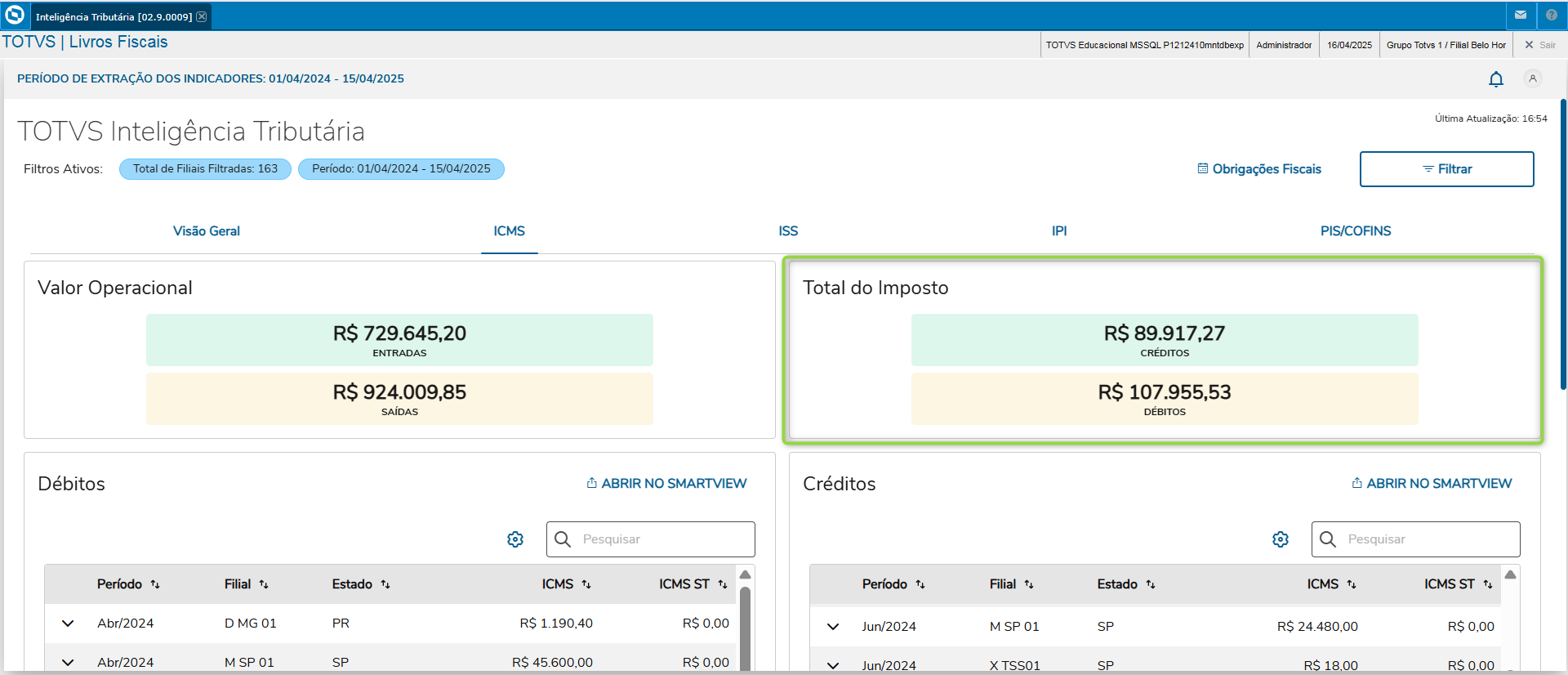
Task: Click the TOTVS logo icon in the title bar
Action: coord(15,16)
